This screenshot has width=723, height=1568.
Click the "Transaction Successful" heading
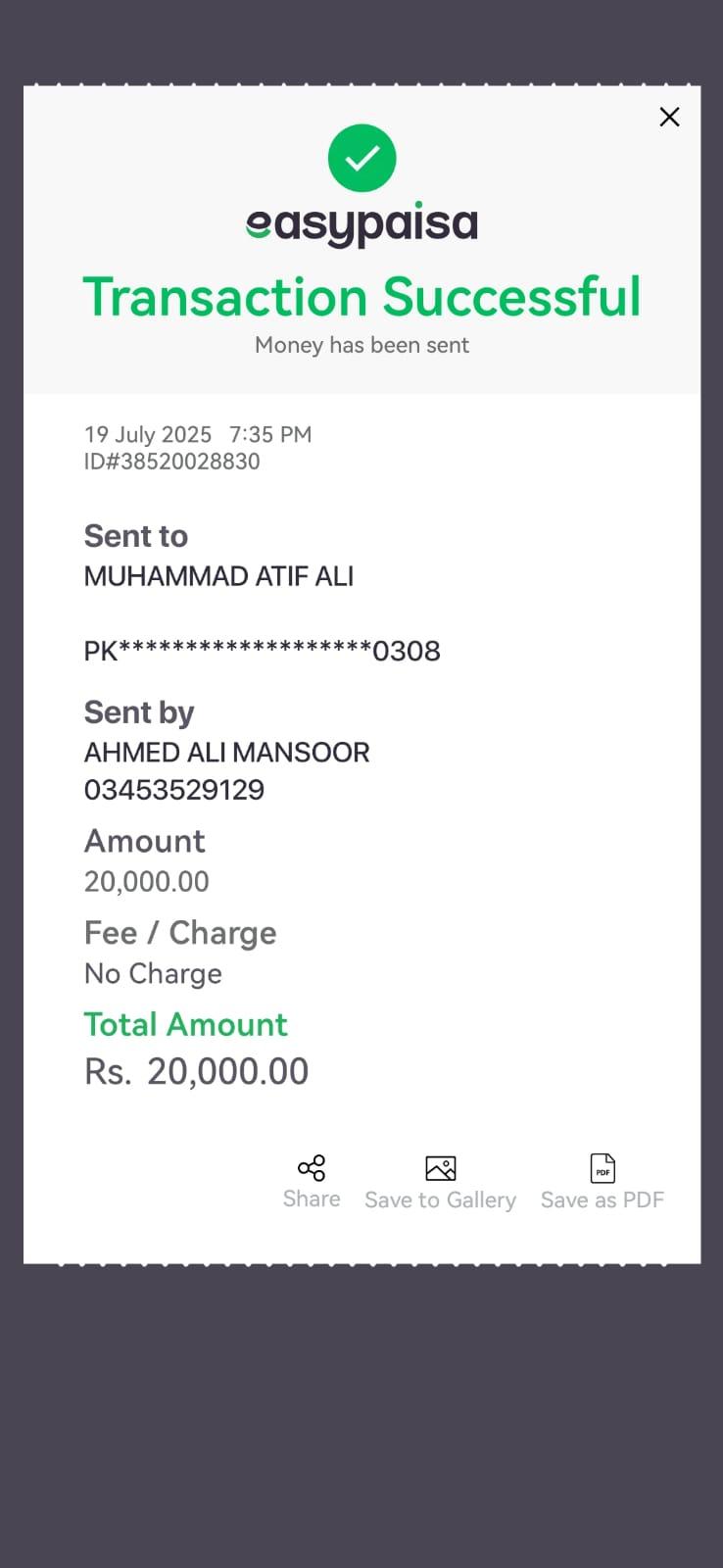tap(361, 297)
